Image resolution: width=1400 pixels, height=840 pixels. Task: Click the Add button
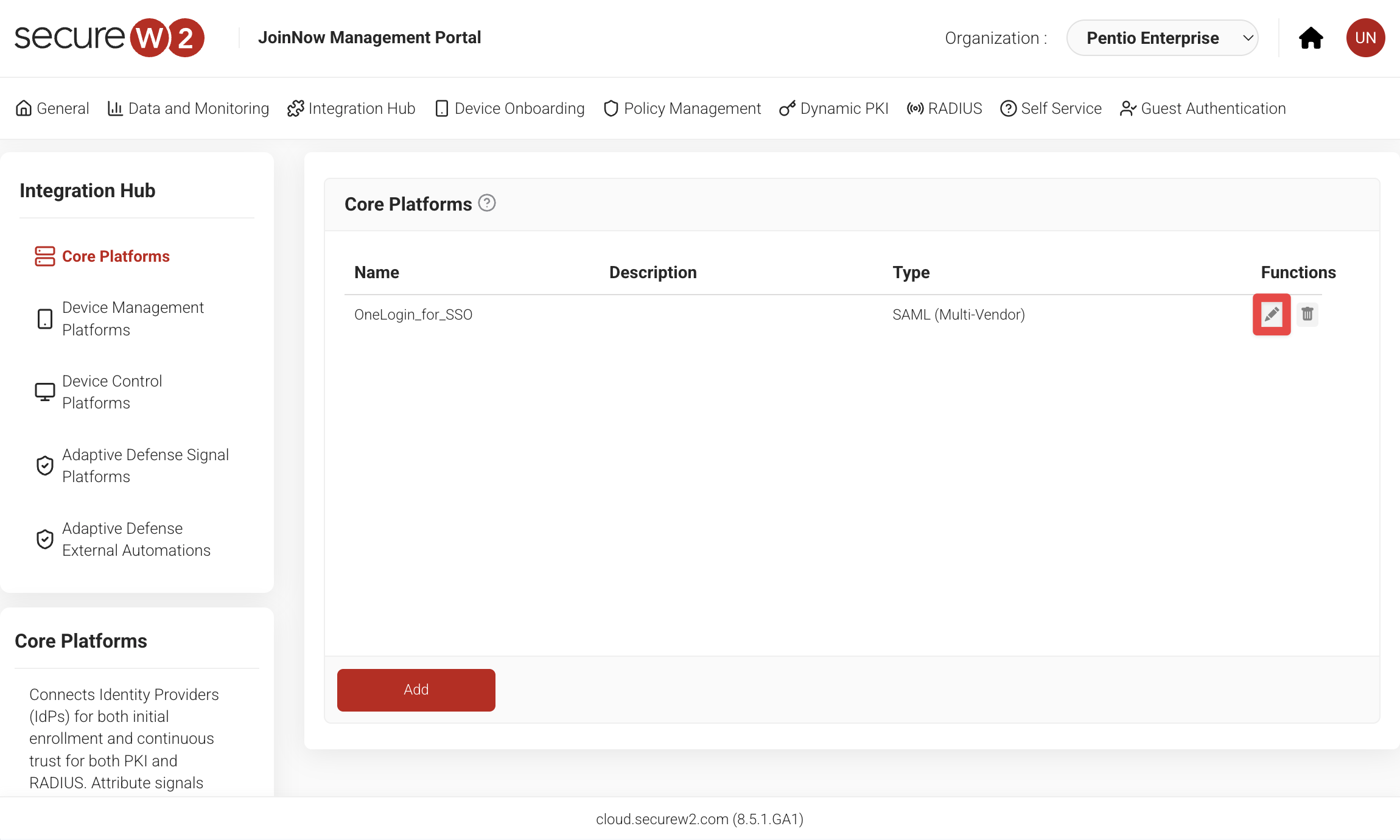click(x=416, y=690)
